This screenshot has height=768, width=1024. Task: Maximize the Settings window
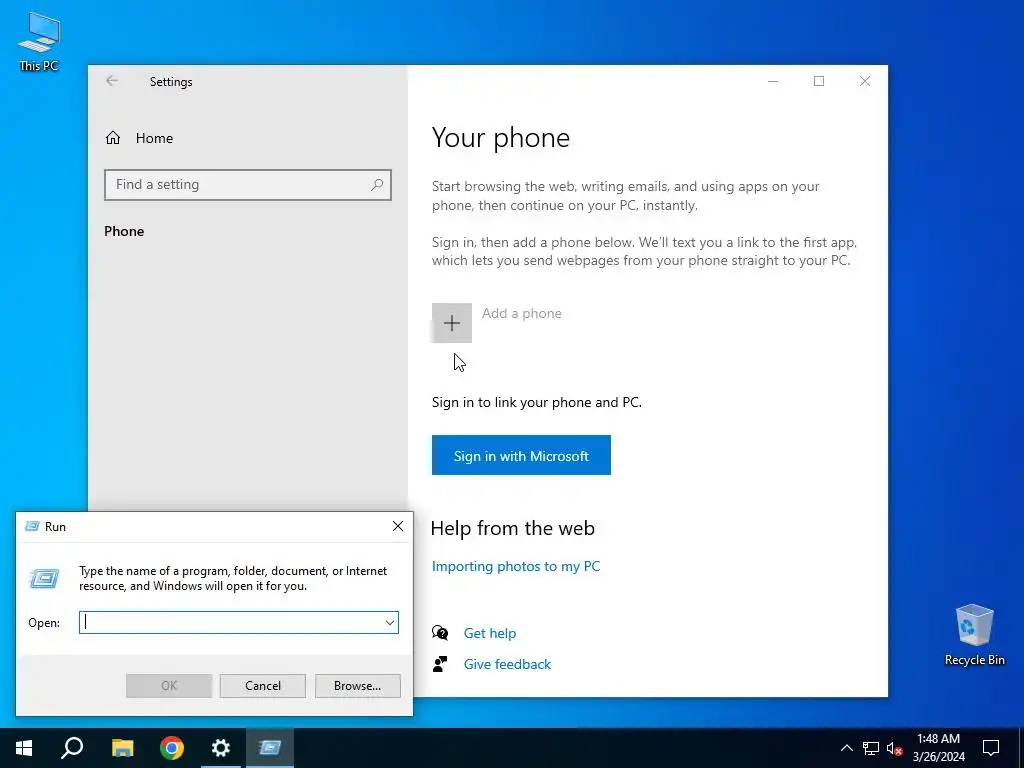click(x=819, y=81)
